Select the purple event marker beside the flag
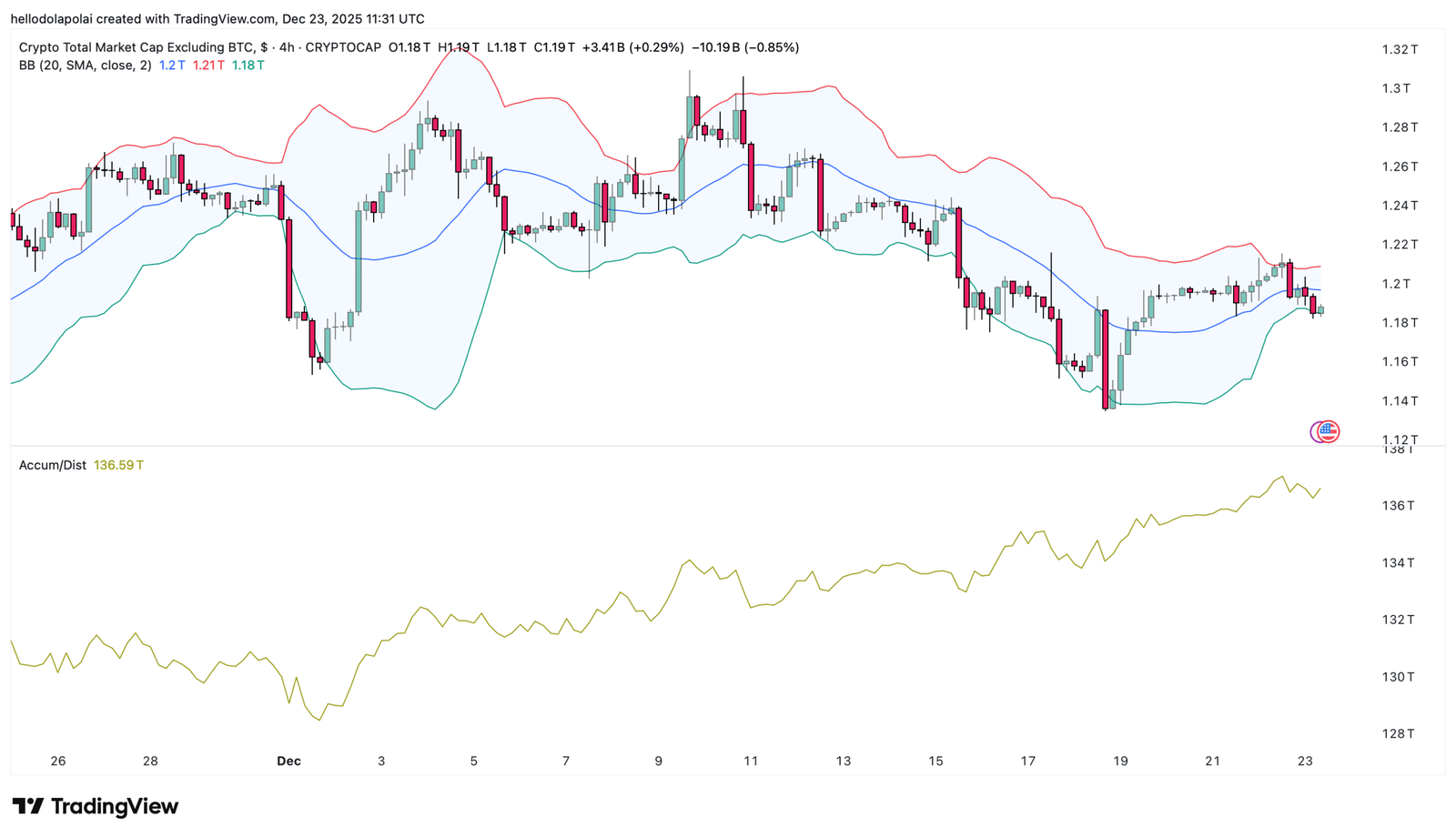The image size is (1456, 838). (x=1315, y=431)
